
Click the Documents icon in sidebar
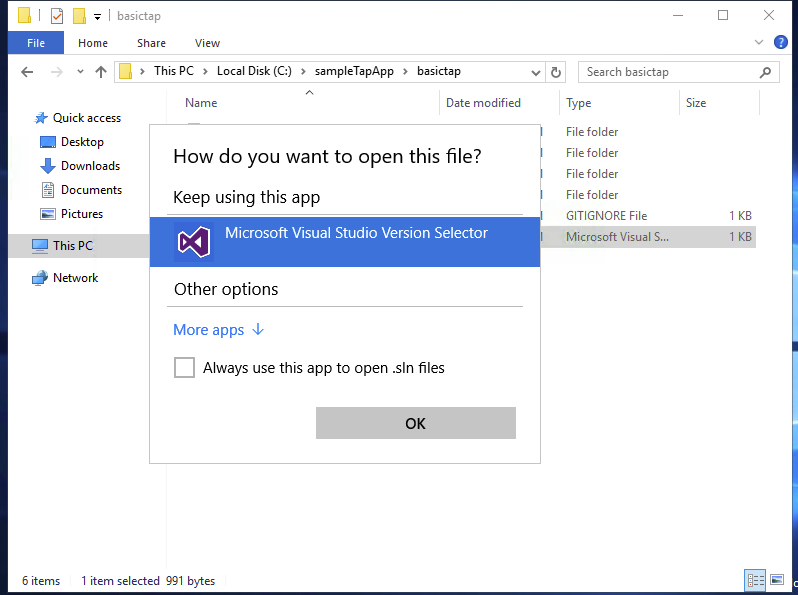(48, 190)
